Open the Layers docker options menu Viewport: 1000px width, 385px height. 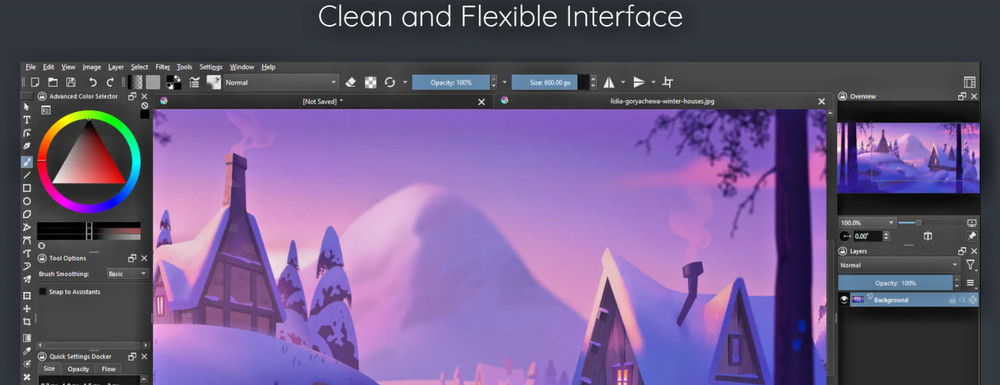(971, 283)
